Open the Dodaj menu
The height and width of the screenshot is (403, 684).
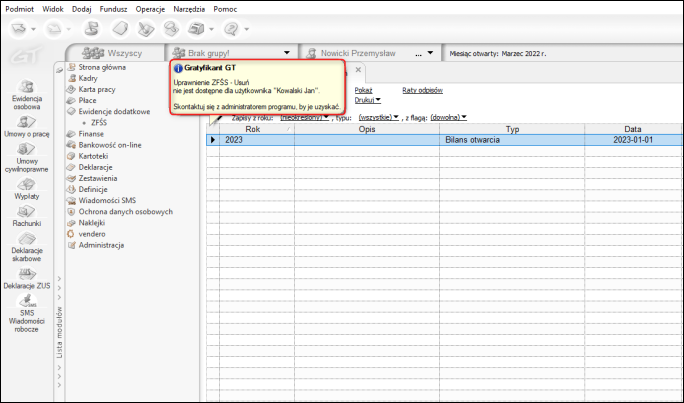[82, 9]
